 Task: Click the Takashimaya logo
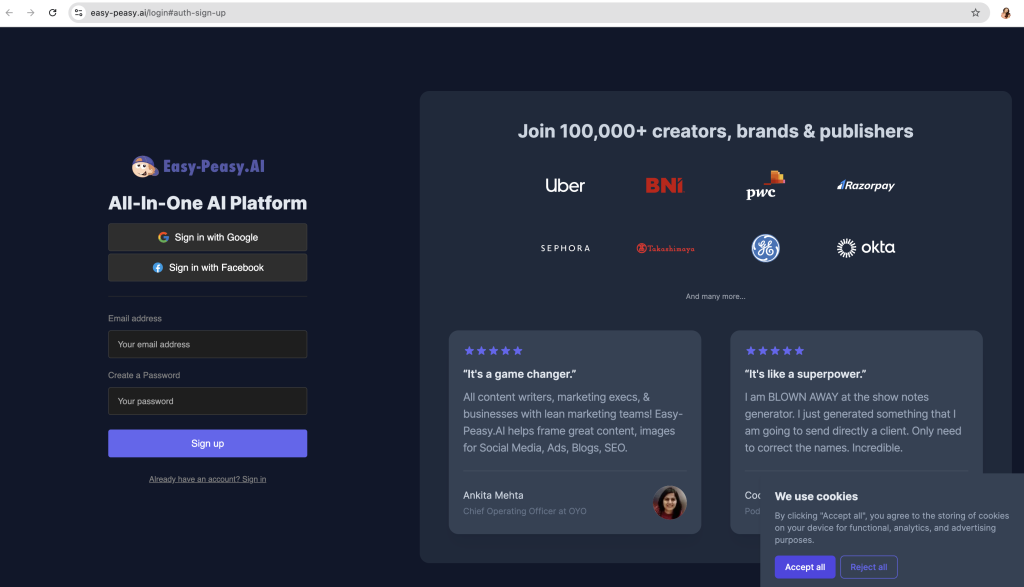tap(664, 248)
